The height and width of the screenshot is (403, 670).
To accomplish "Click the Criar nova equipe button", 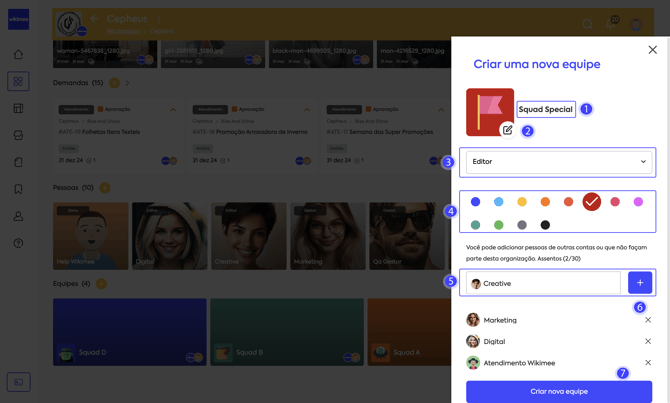I will point(558,391).
